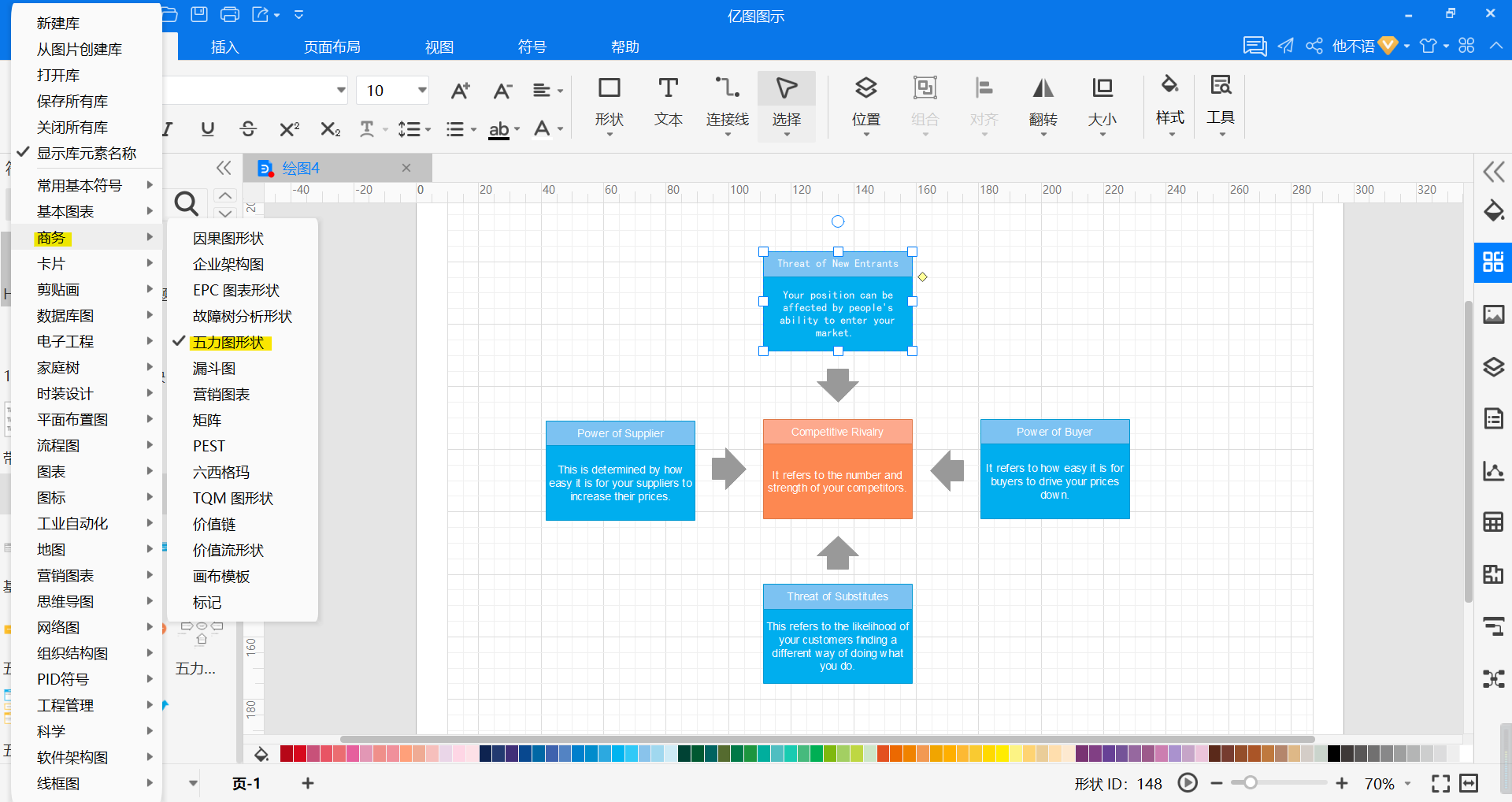
Task: Open the 页面布局 ribbon tab
Action: [x=332, y=47]
